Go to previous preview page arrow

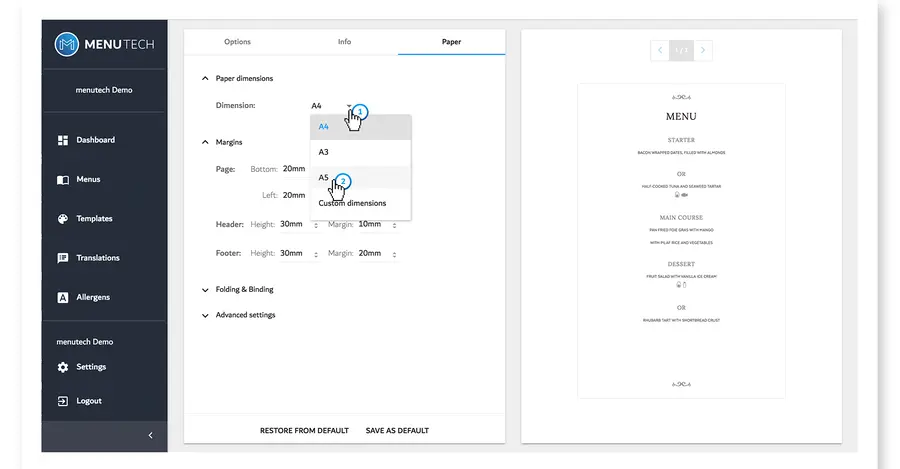(660, 50)
